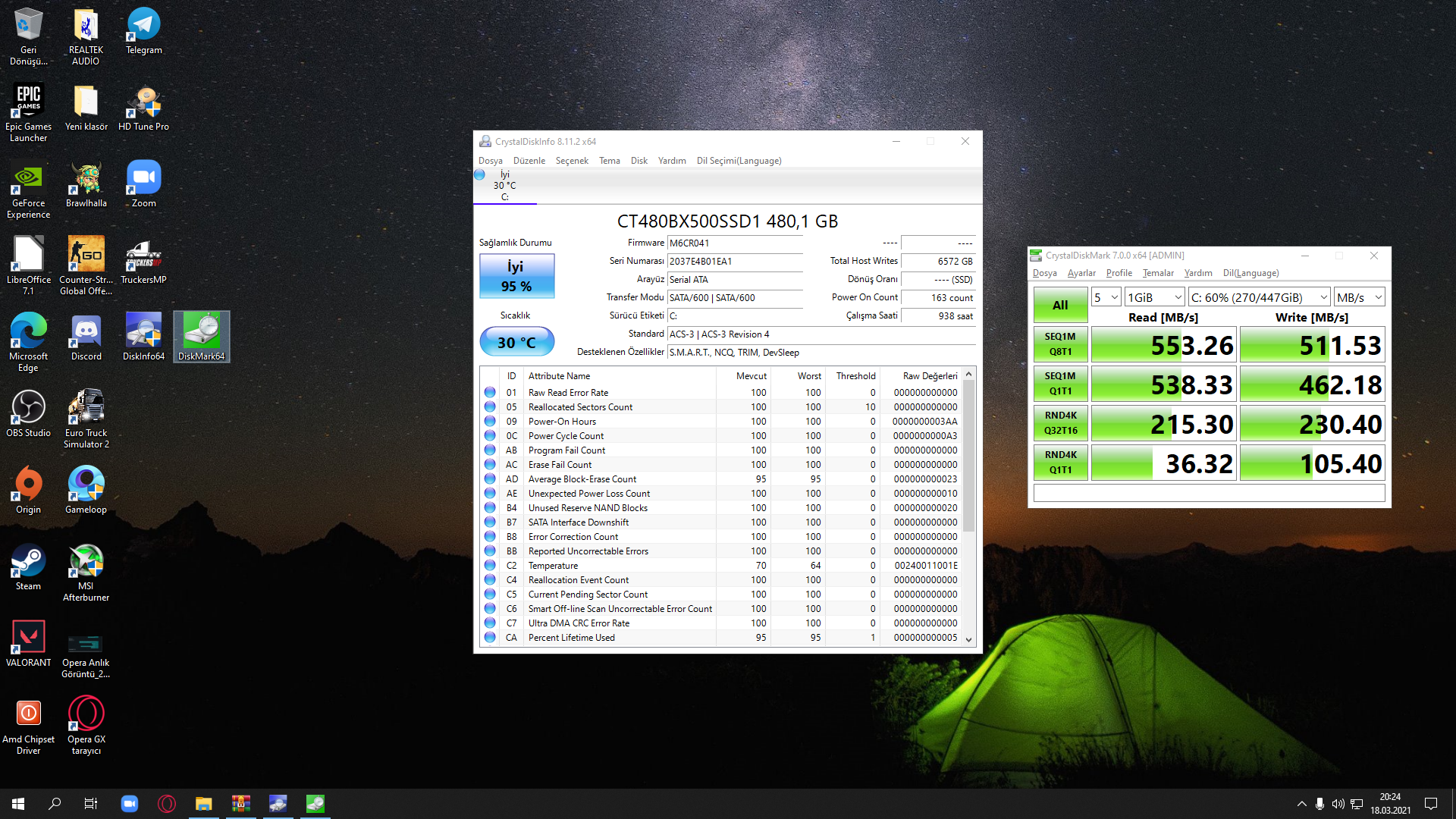Open test count dropdown showing 5

pyautogui.click(x=1106, y=297)
